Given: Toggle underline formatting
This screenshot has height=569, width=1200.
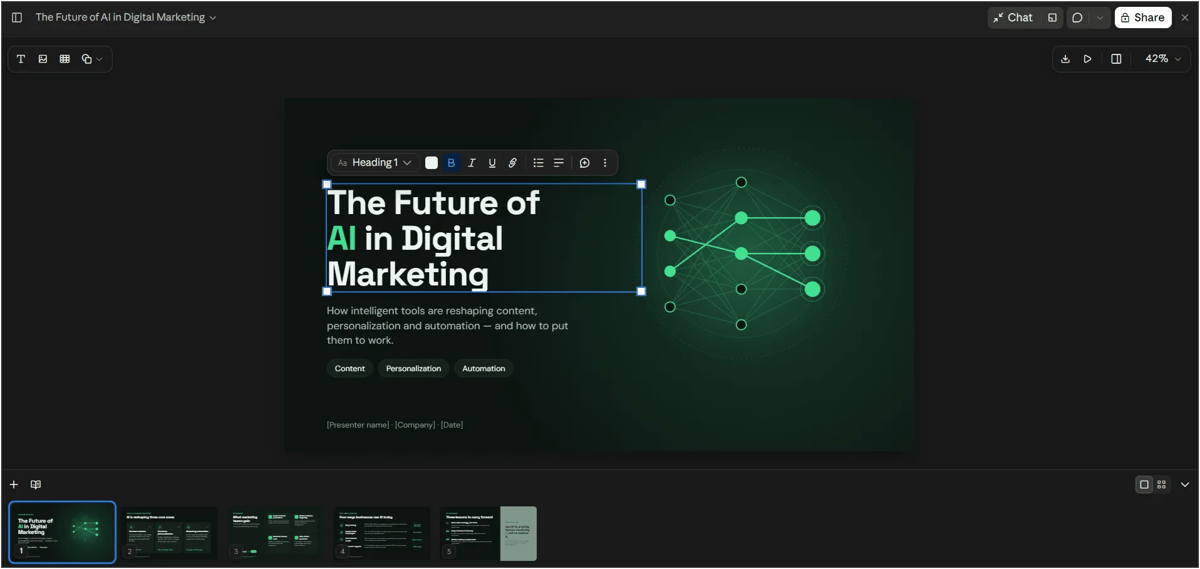Looking at the screenshot, I should coord(492,163).
